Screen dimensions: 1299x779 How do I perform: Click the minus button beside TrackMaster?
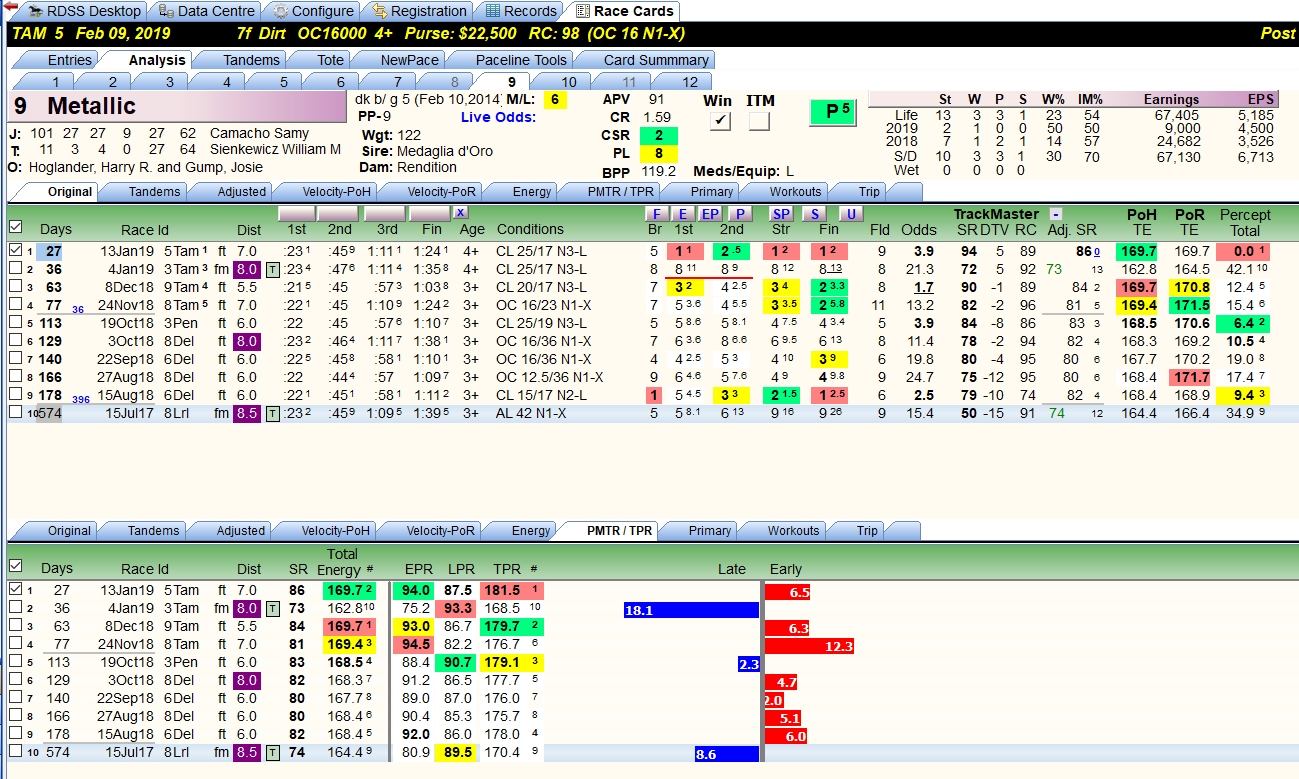1056,214
